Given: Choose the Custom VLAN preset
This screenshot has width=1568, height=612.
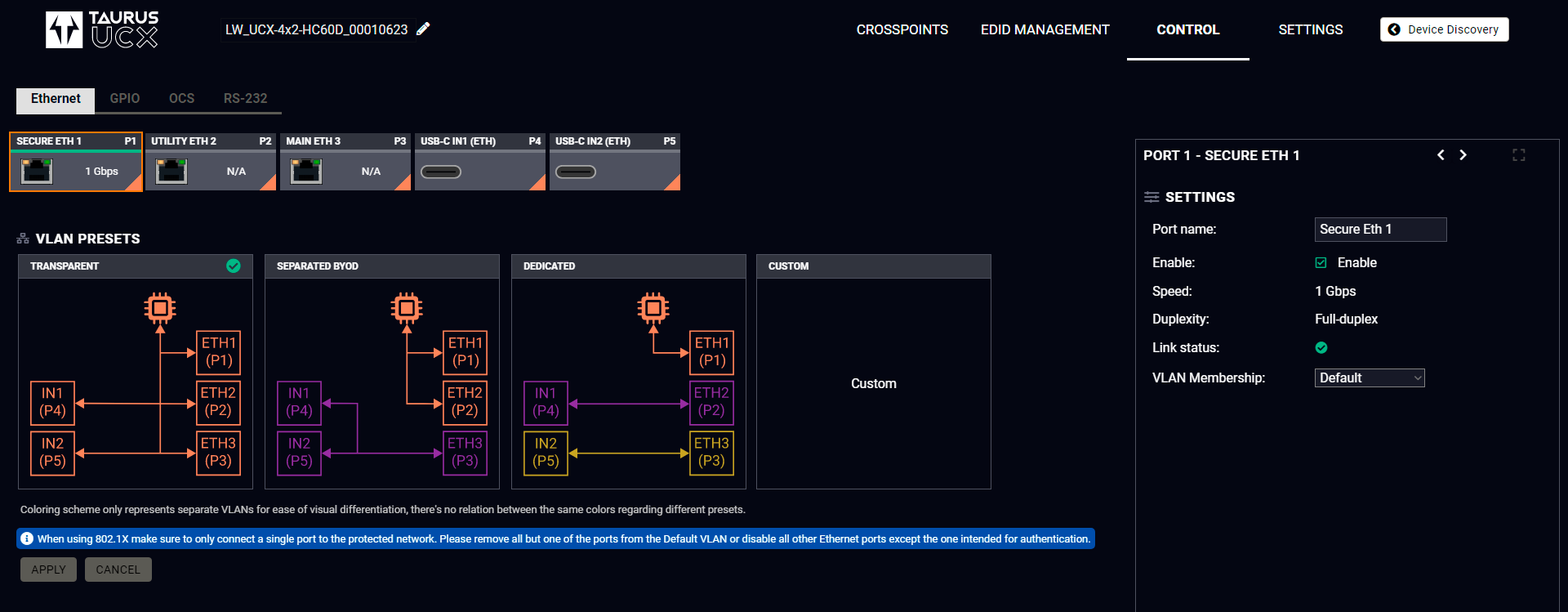Looking at the screenshot, I should (x=874, y=372).
